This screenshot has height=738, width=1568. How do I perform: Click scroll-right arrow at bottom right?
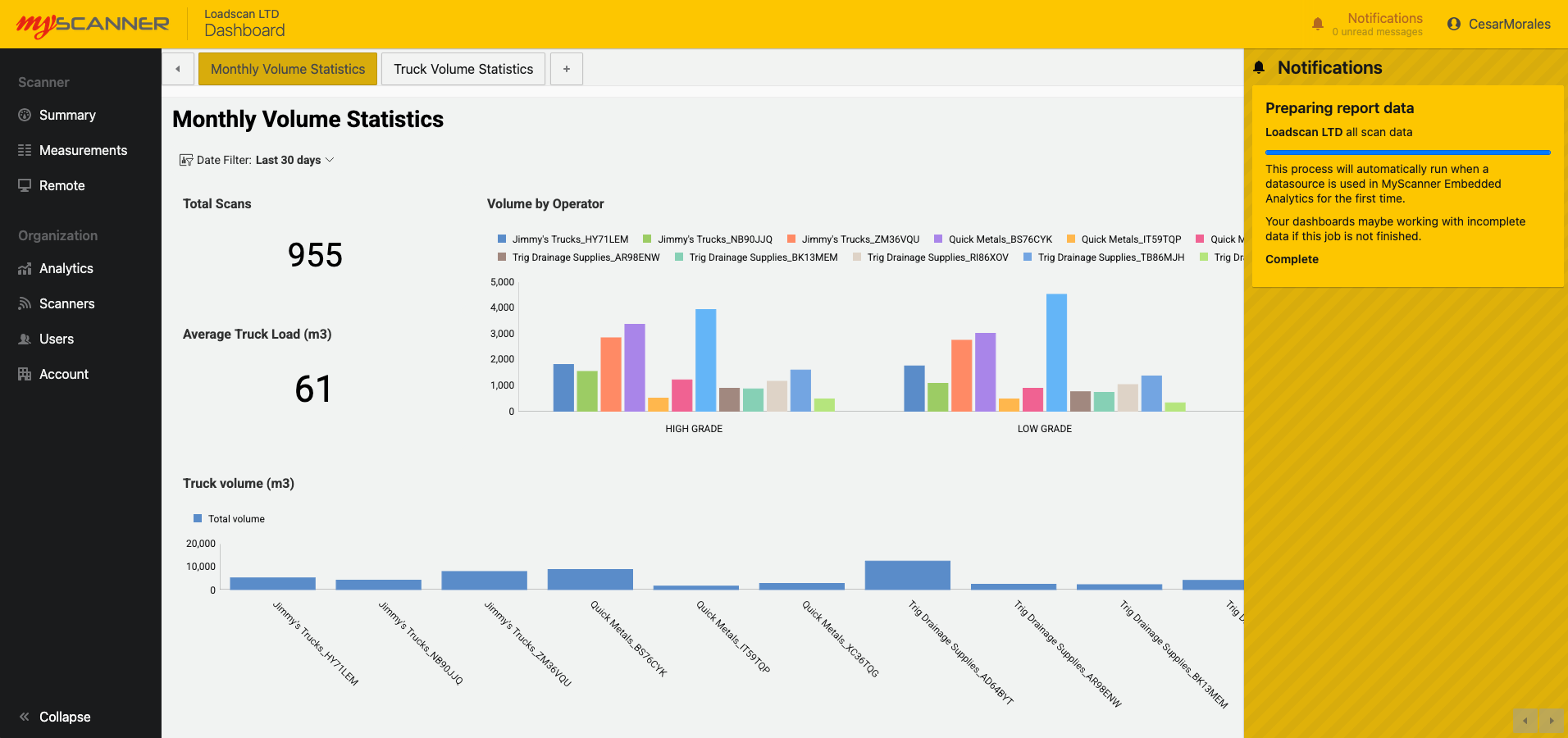coord(1552,721)
